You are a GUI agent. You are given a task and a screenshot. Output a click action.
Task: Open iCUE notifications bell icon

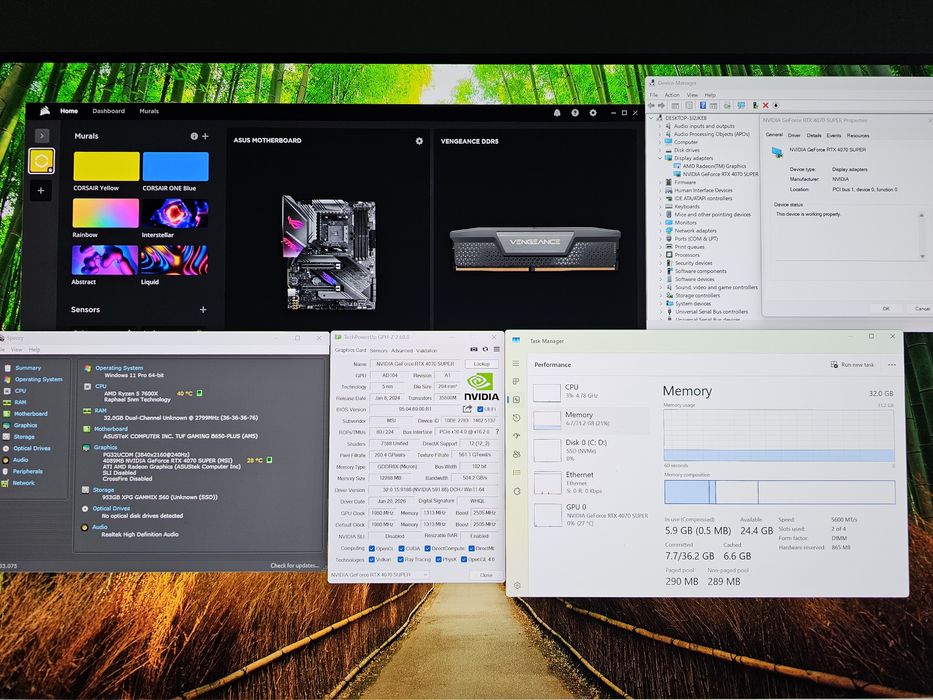[557, 112]
